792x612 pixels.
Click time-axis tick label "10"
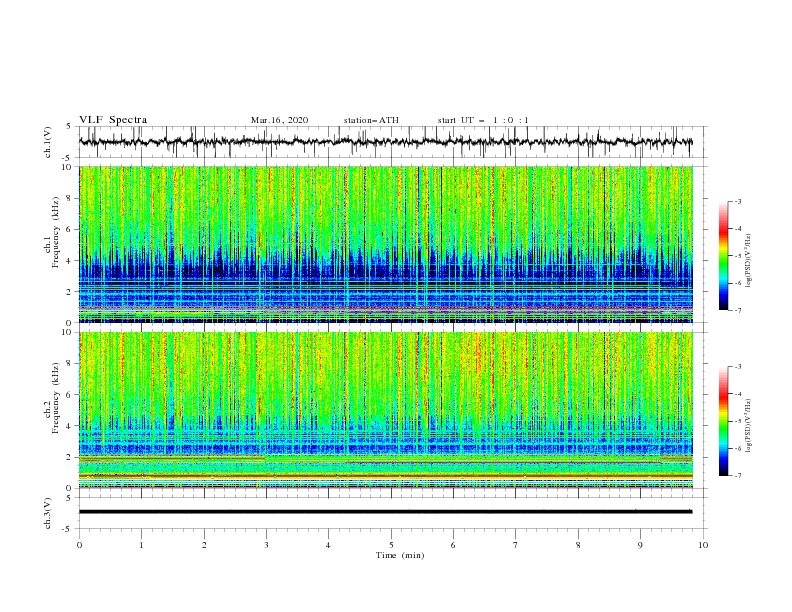[703, 545]
